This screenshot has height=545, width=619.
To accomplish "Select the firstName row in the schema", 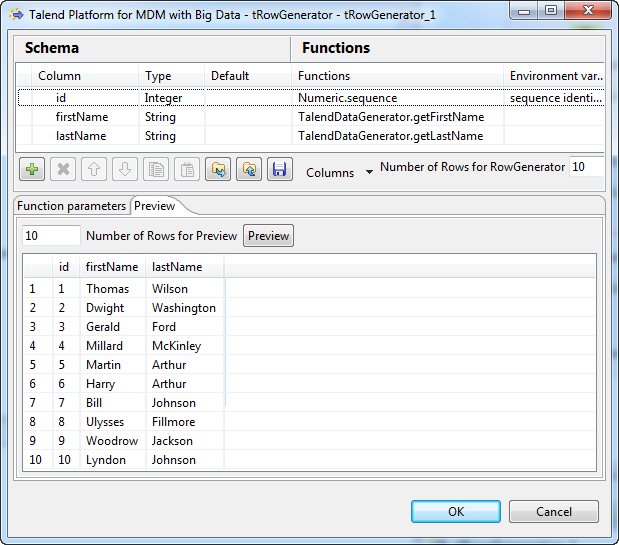I will click(x=75, y=117).
